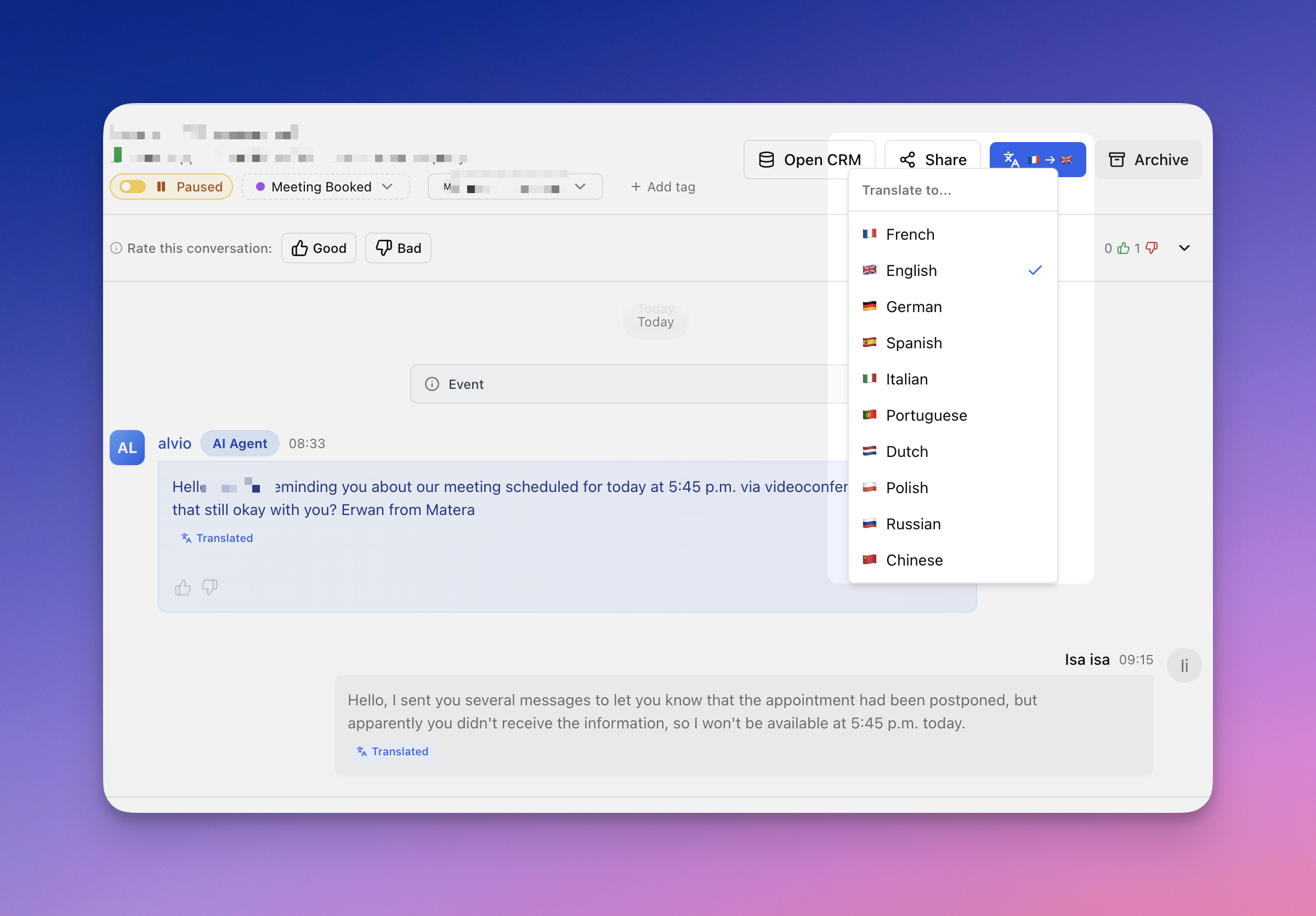Rate the conversation as Good
The height and width of the screenshot is (916, 1316).
tap(319, 248)
